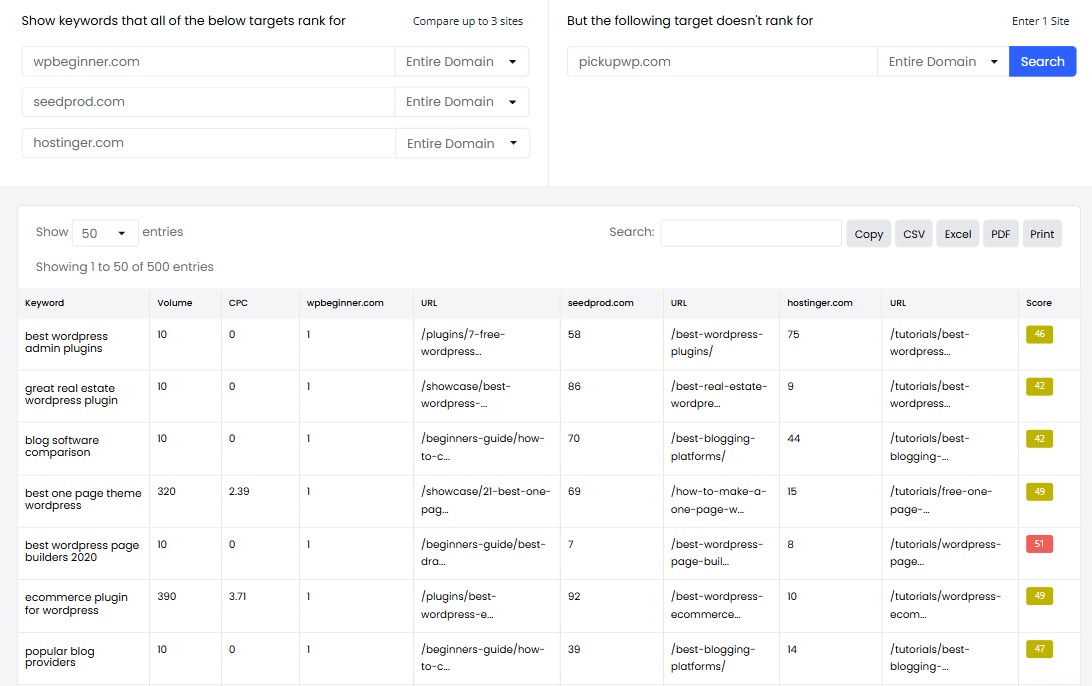Screen dimensions: 1092x686
Task: Click URL '/how-to-make-a-one-page-w...'
Action: click(718, 500)
